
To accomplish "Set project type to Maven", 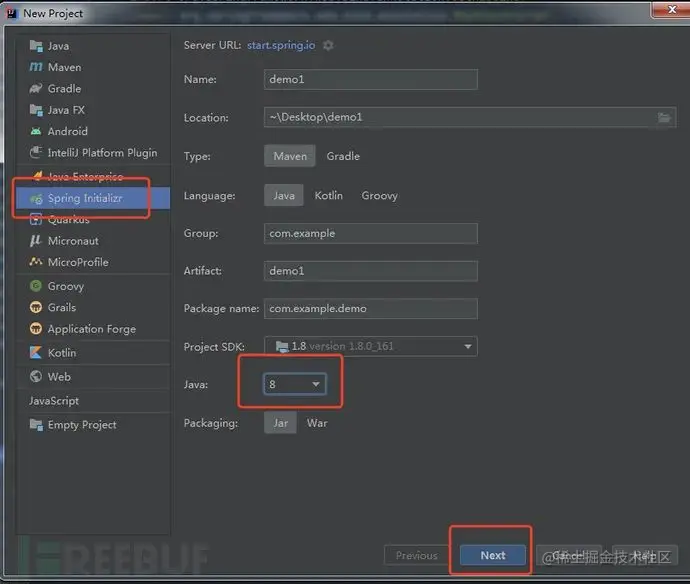I will pyautogui.click(x=290, y=156).
